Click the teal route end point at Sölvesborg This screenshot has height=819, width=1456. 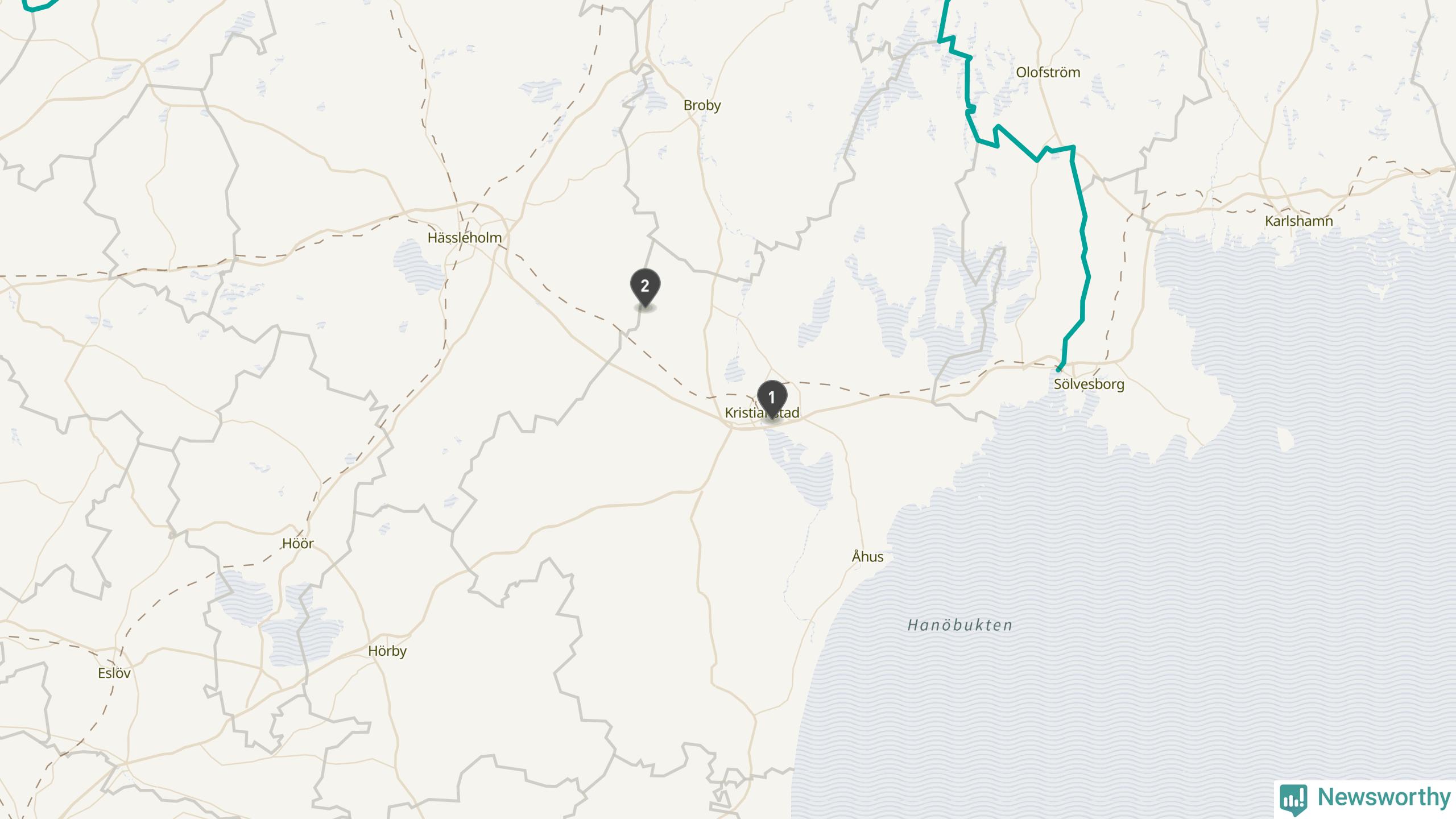point(1059,369)
